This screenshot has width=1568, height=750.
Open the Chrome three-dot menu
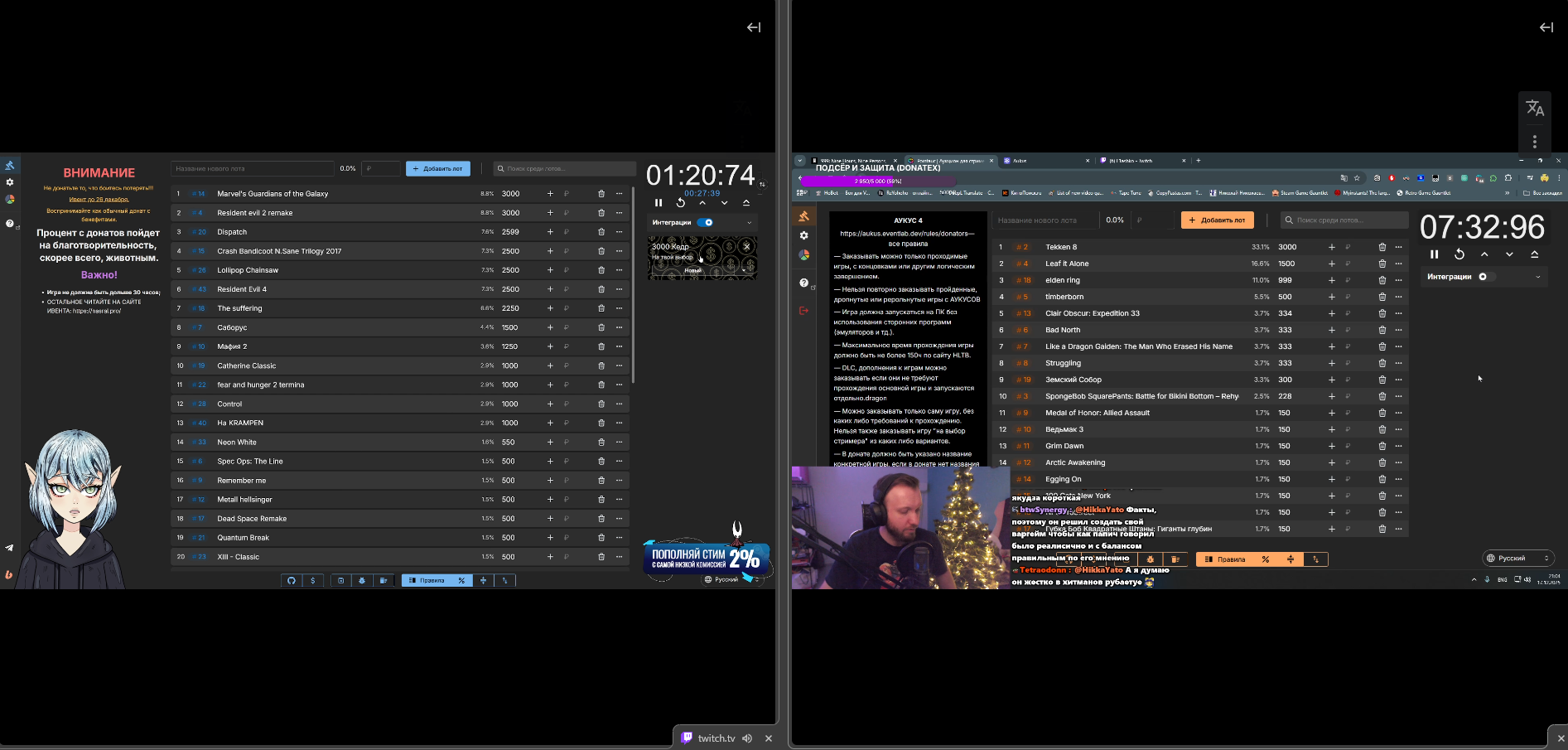[x=1559, y=178]
